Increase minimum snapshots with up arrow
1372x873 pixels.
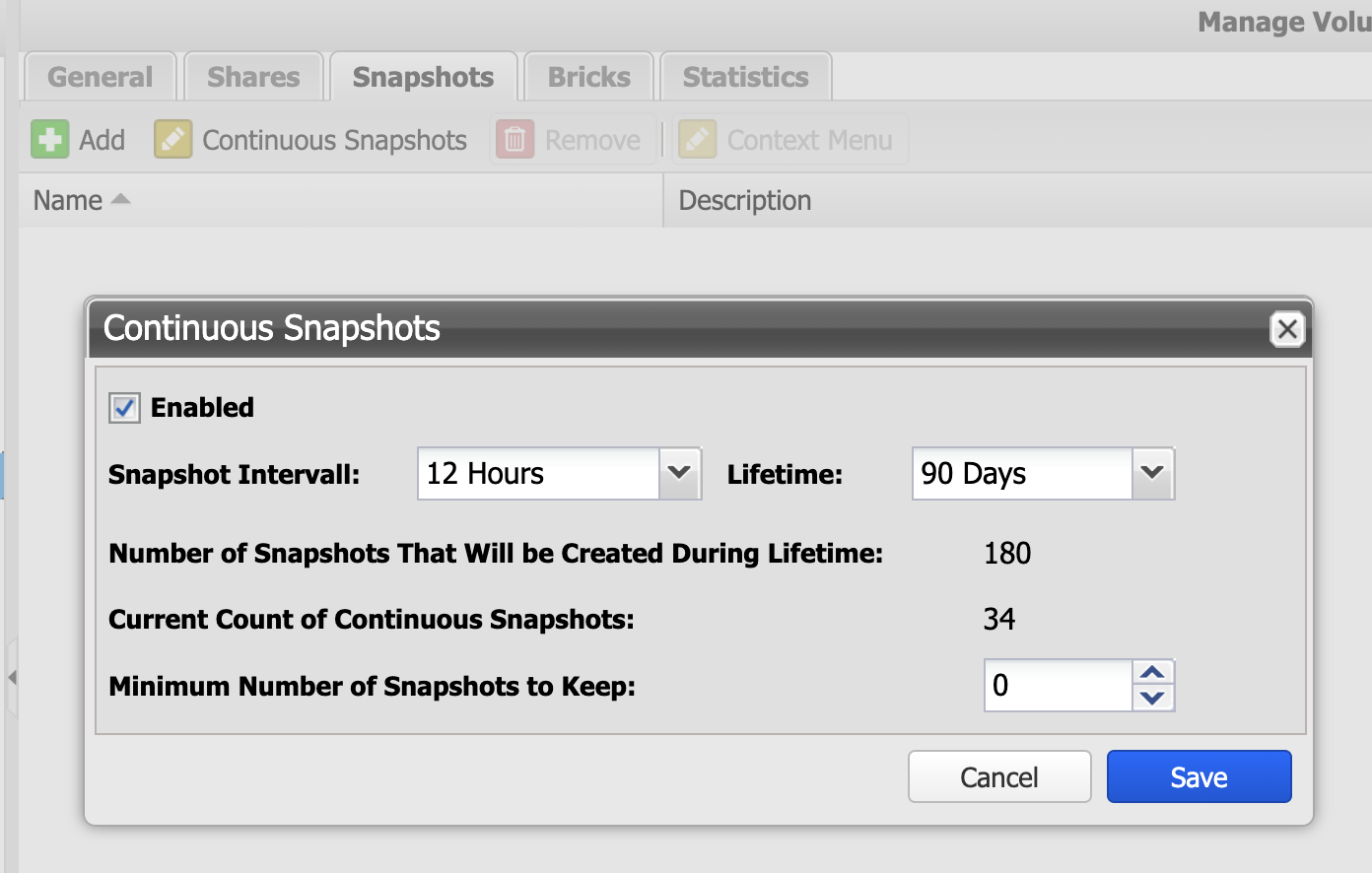[1152, 673]
